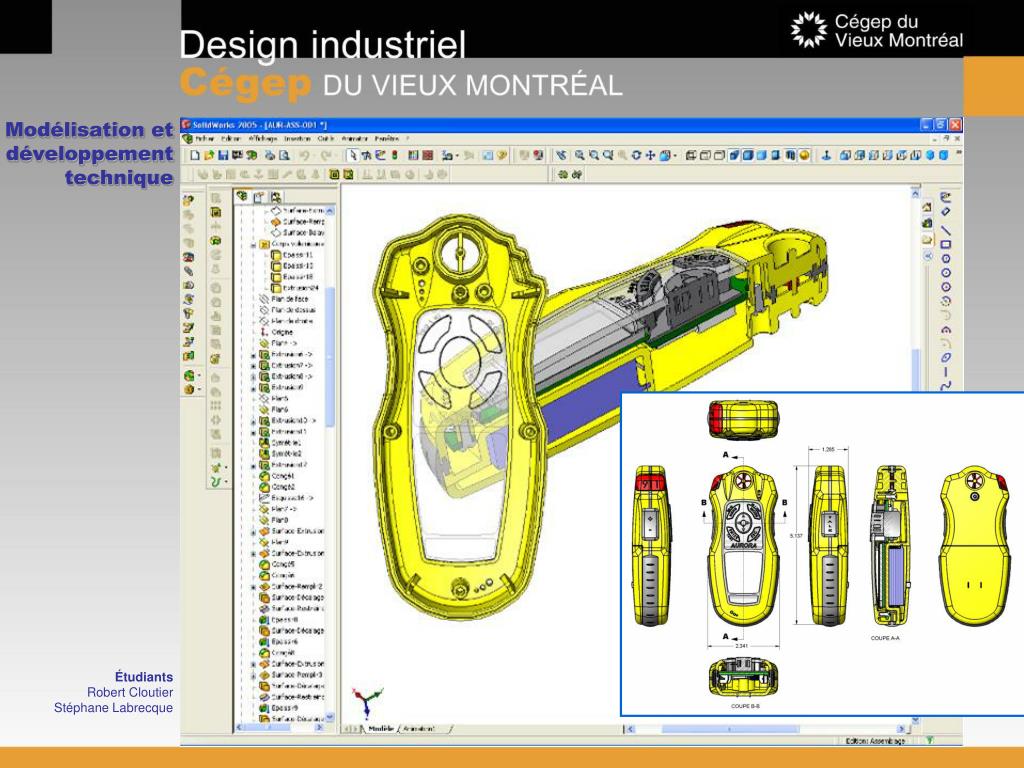
Task: Click the Cégep du Vieux Montréal logo
Action: point(876,31)
